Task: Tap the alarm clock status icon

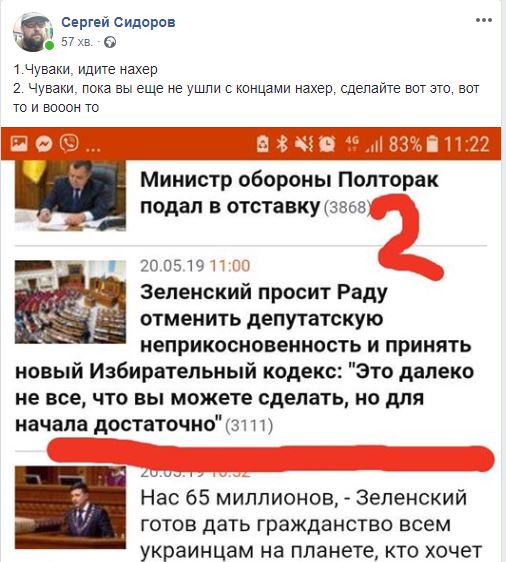Action: click(x=327, y=144)
